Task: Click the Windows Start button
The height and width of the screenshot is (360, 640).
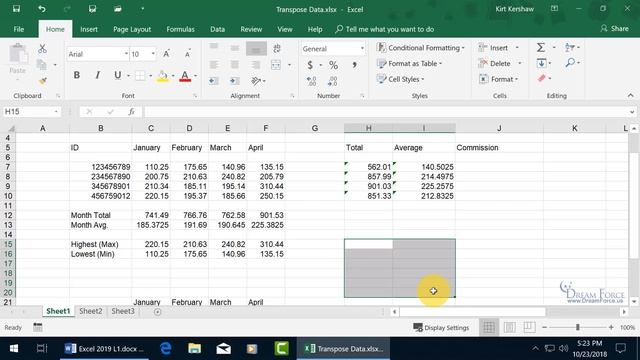Action: tap(13, 349)
